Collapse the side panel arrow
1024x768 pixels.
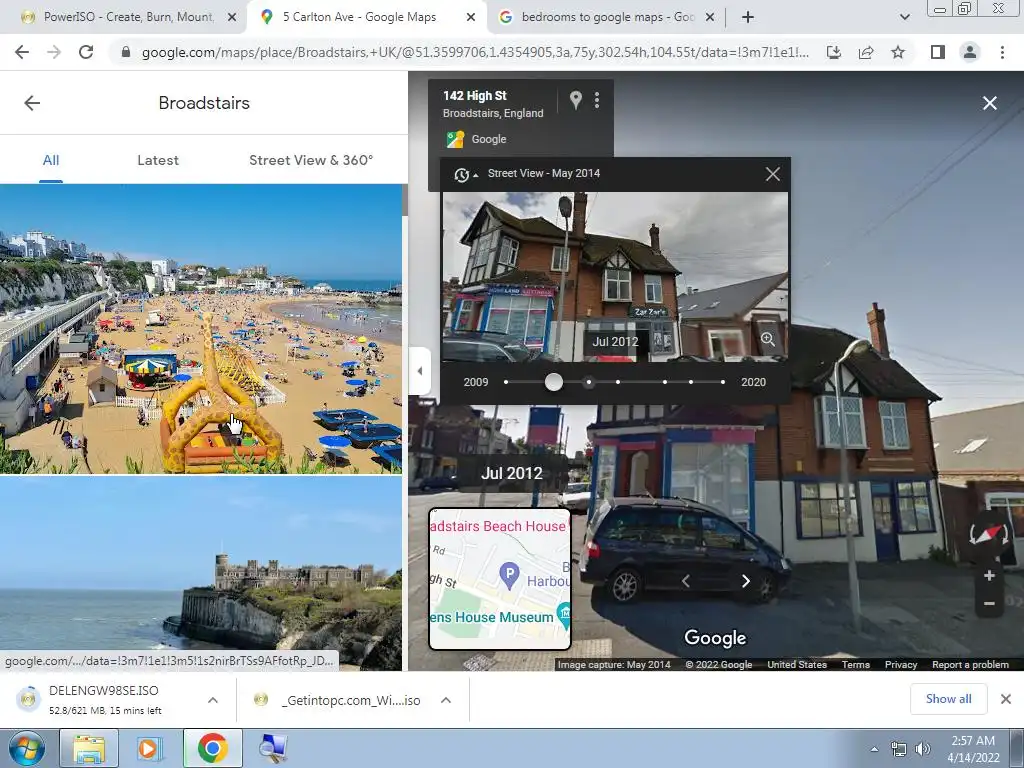[419, 371]
